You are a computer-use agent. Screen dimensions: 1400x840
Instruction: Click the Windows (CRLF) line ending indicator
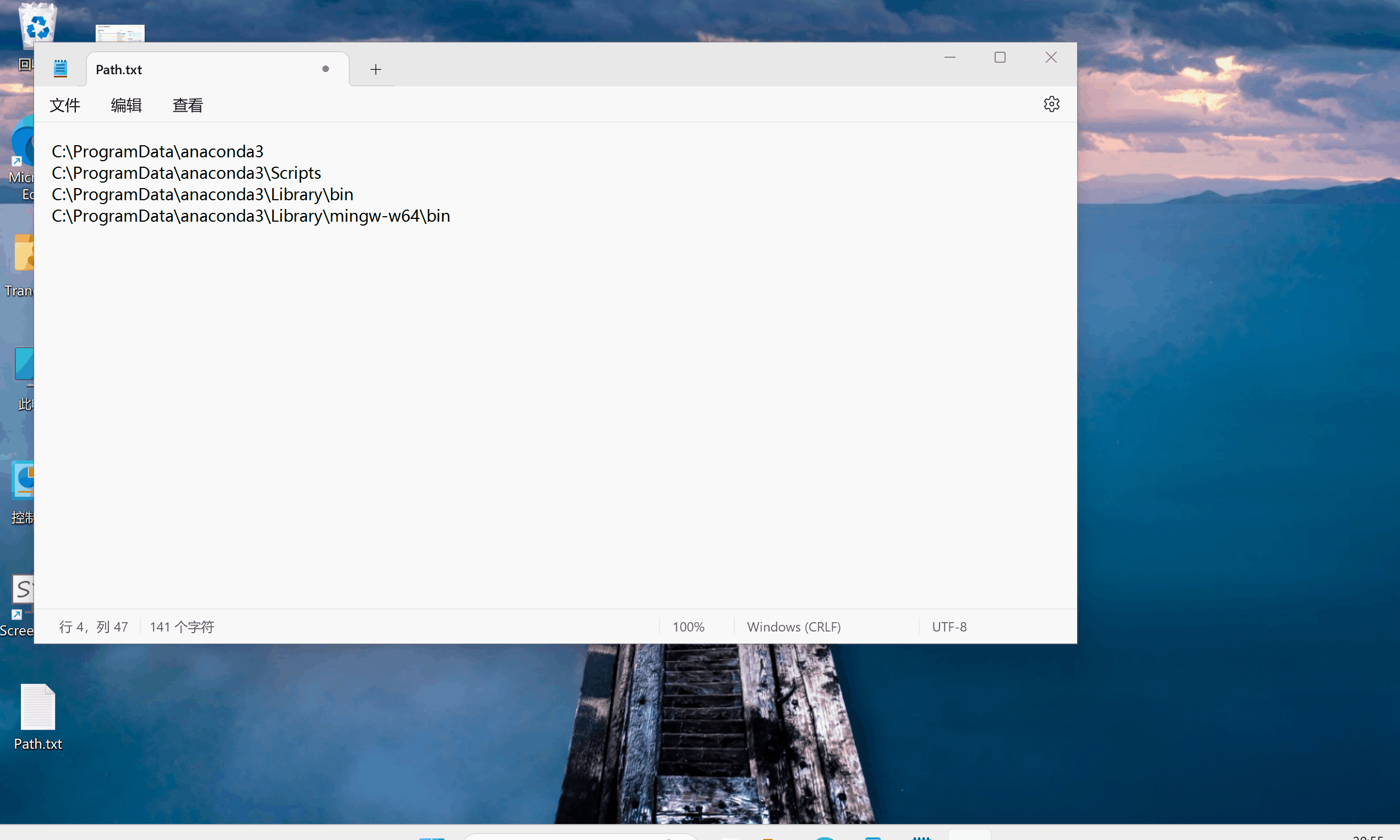click(793, 627)
